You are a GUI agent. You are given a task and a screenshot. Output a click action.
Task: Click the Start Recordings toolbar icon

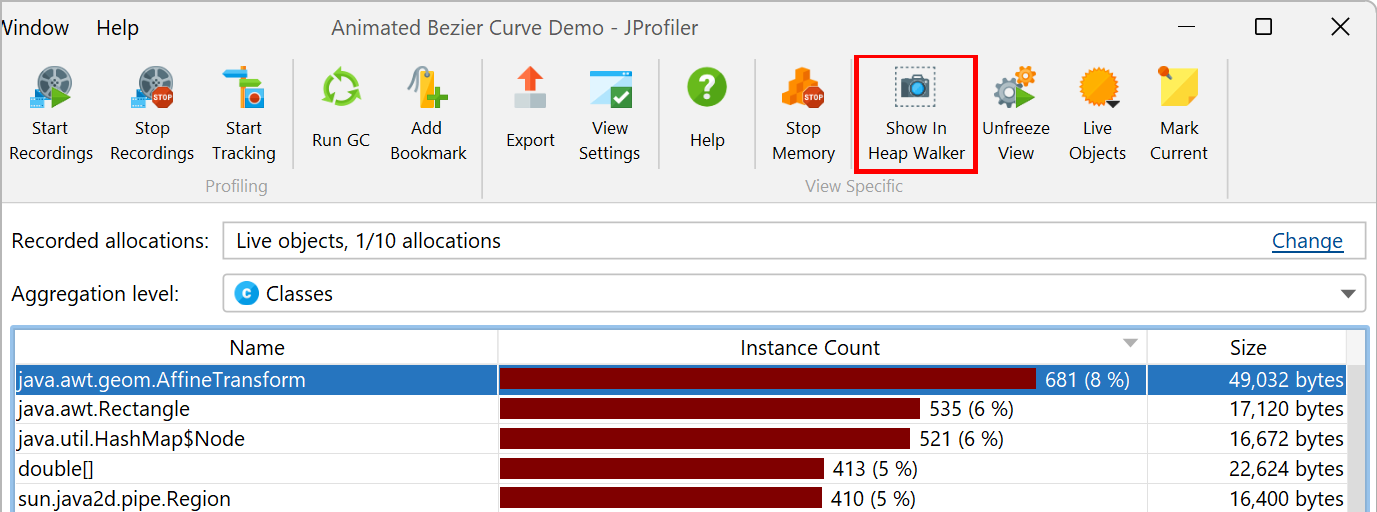pyautogui.click(x=49, y=89)
